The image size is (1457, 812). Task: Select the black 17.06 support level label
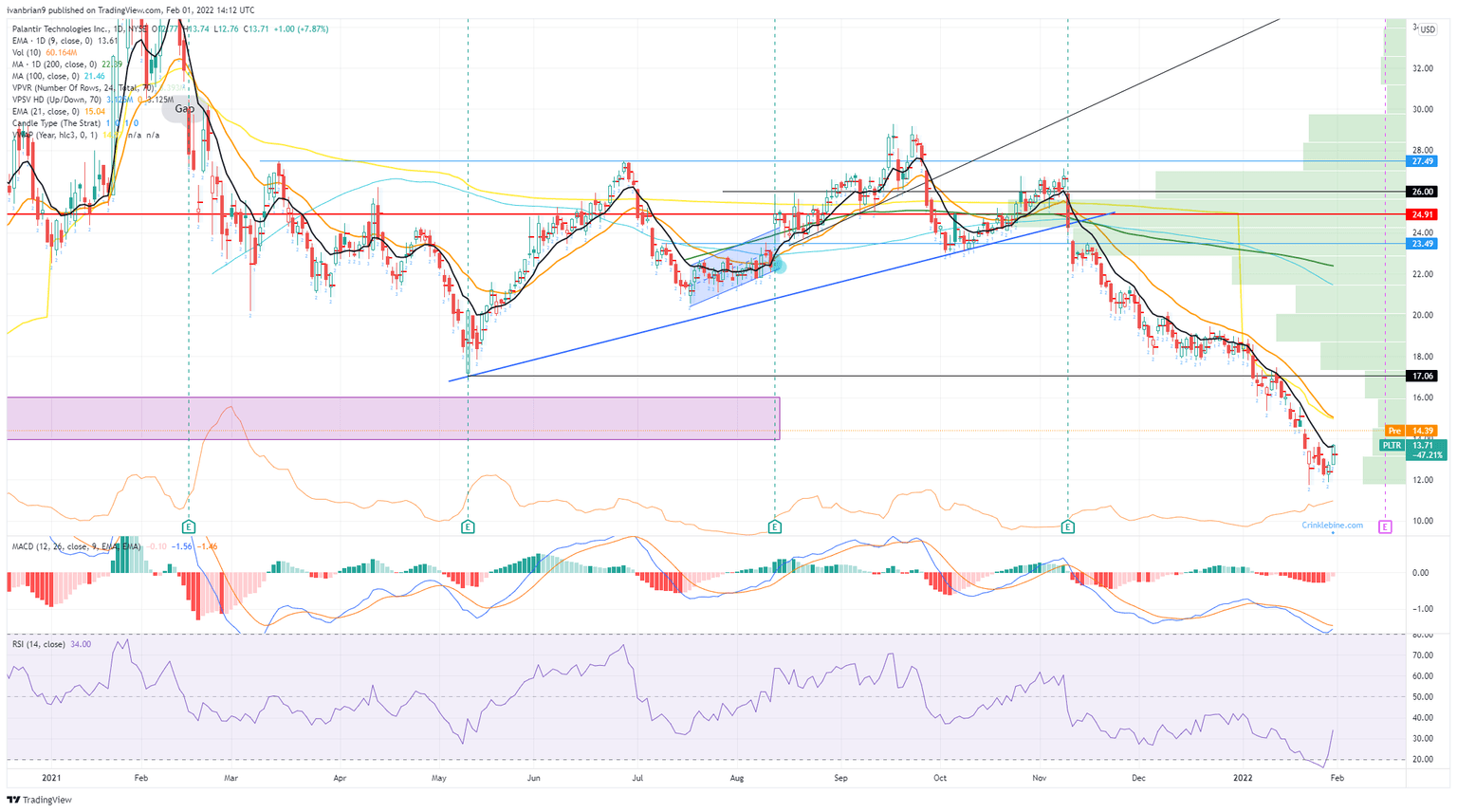tap(1422, 376)
